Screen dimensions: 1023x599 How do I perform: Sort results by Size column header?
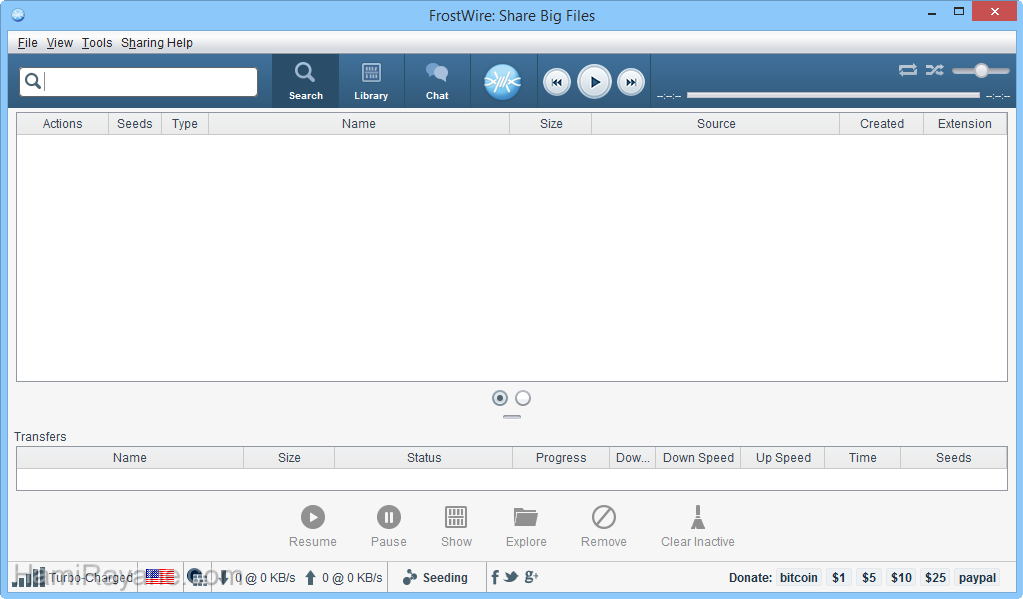(x=551, y=124)
